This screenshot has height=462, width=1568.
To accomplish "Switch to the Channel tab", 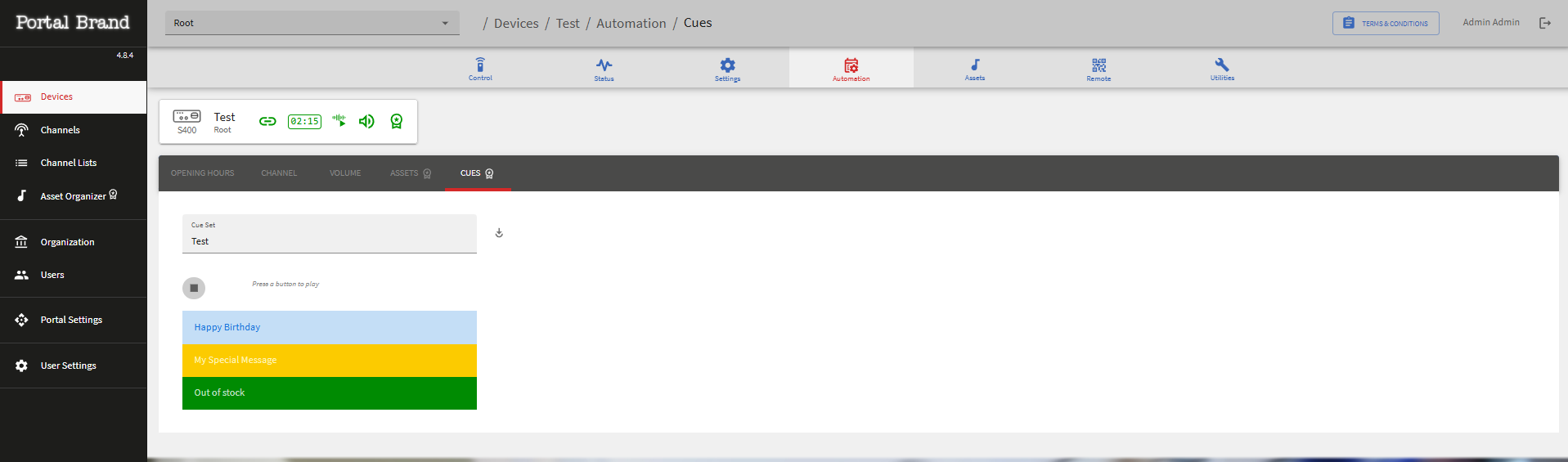I will (x=279, y=173).
